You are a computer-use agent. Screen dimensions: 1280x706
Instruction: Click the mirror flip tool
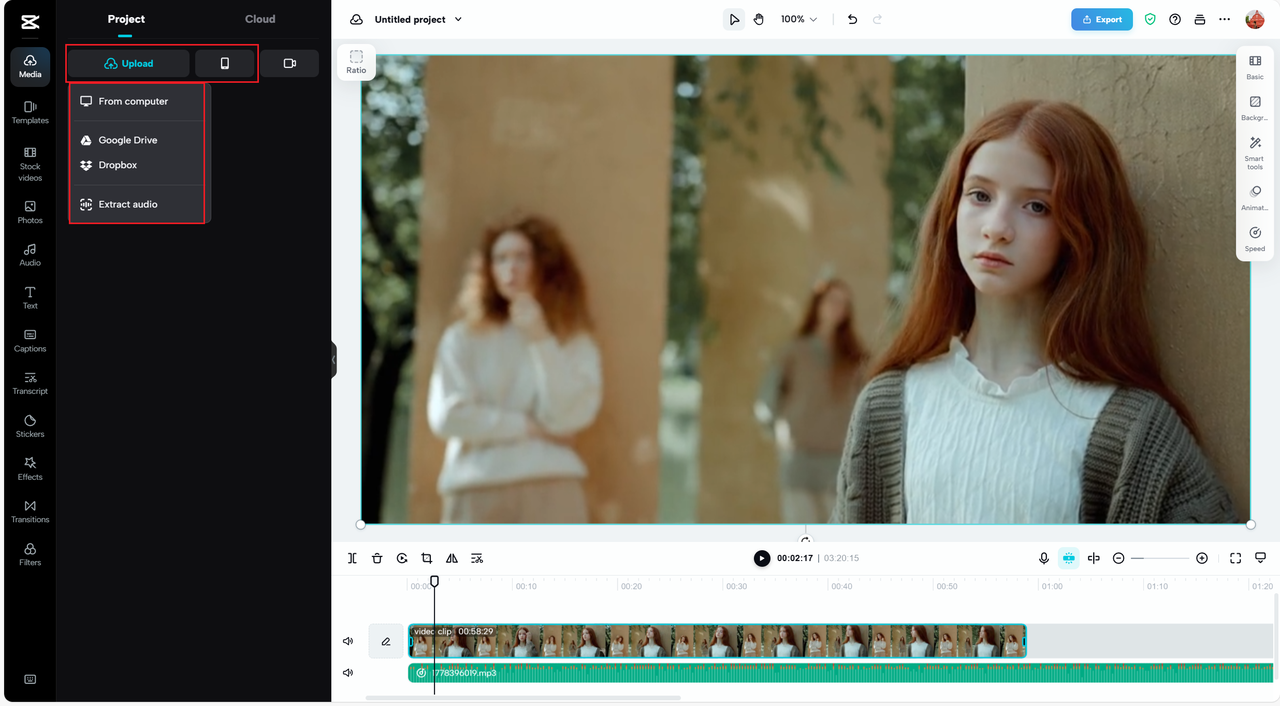pos(452,558)
